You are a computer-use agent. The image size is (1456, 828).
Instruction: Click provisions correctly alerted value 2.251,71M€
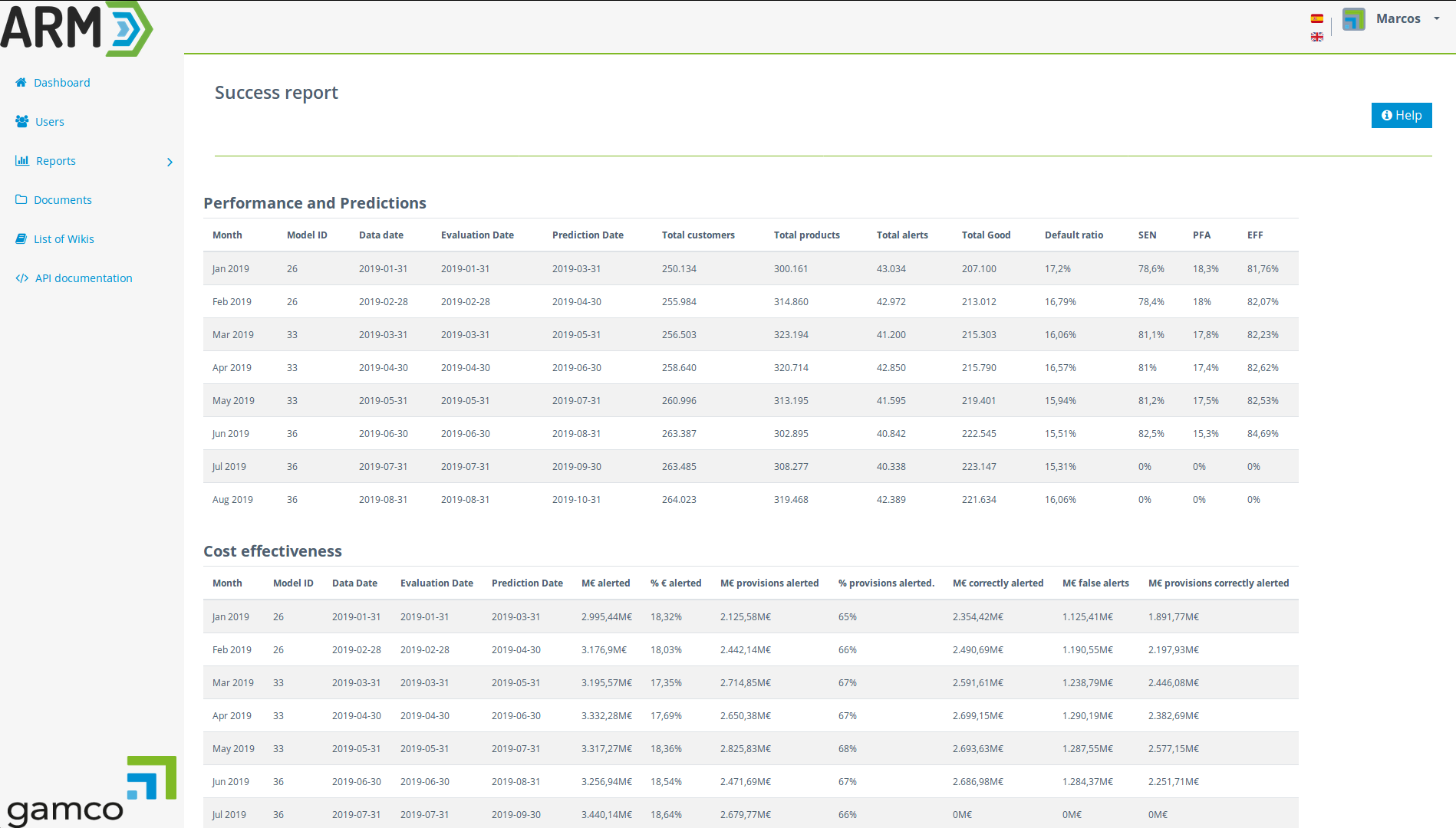click(1174, 782)
